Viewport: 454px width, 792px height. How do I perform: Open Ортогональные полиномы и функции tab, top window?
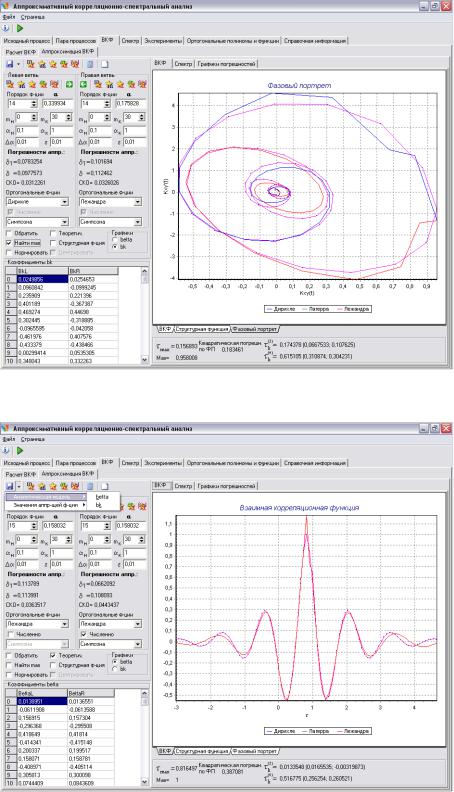[233, 41]
